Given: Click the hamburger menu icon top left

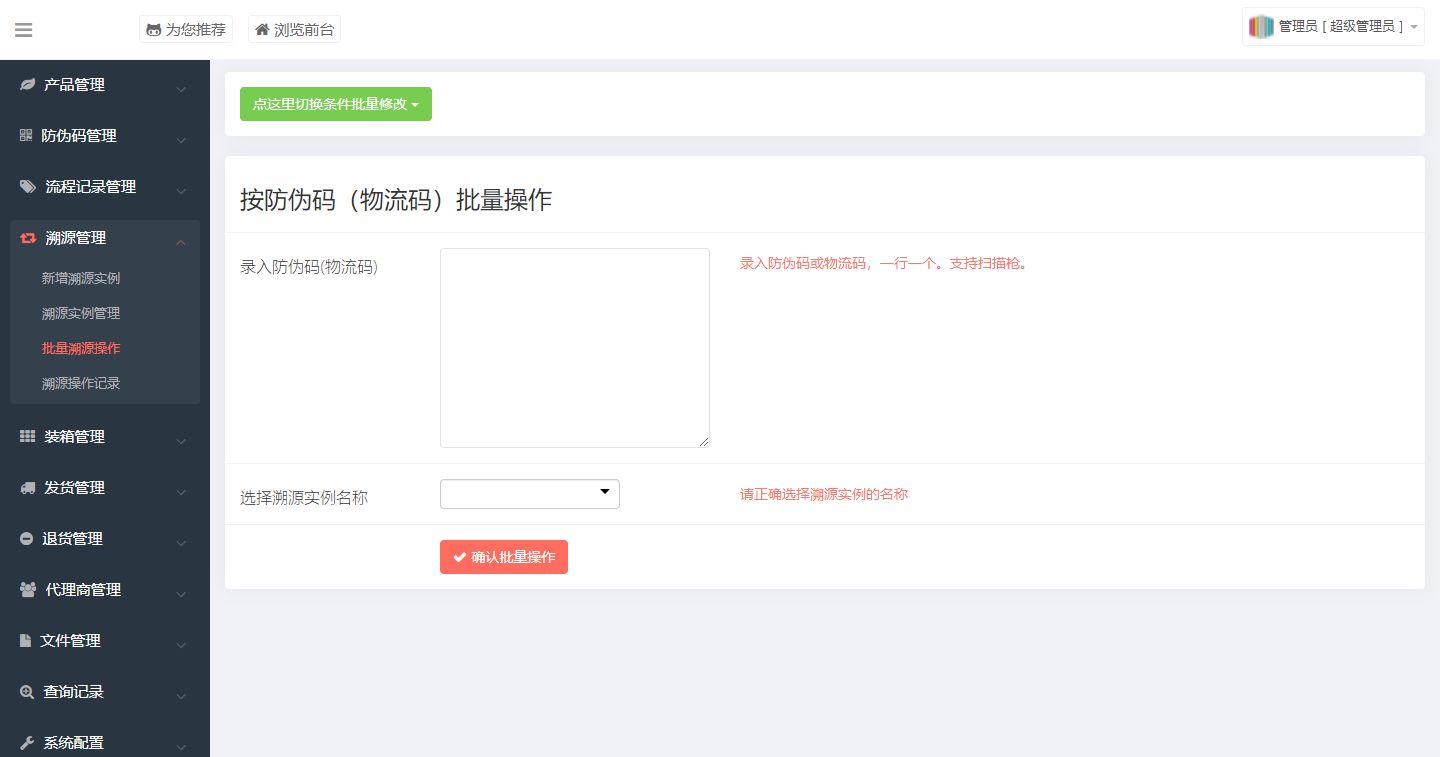Looking at the screenshot, I should click(23, 29).
